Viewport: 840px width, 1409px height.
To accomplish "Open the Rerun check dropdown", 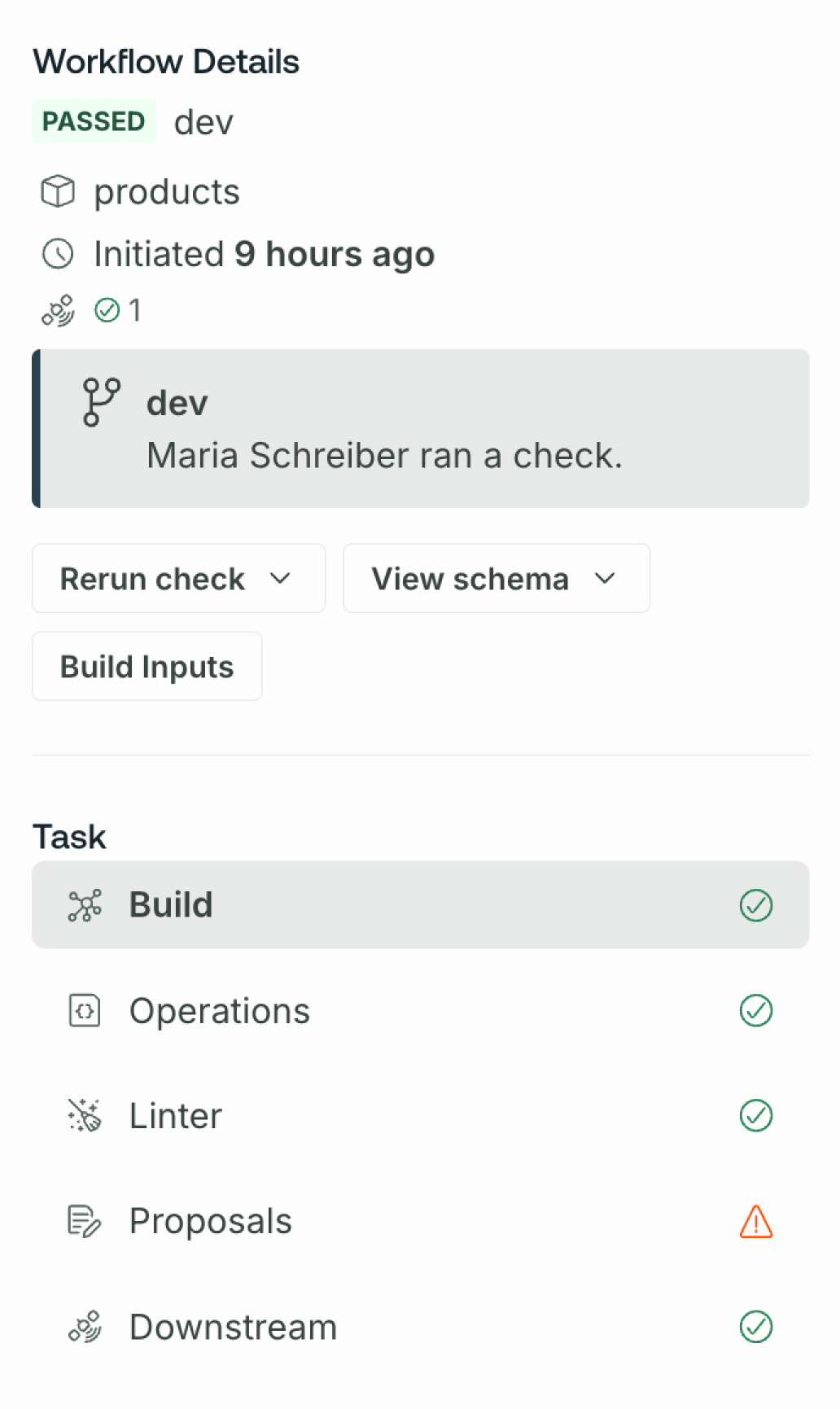I will pos(179,579).
